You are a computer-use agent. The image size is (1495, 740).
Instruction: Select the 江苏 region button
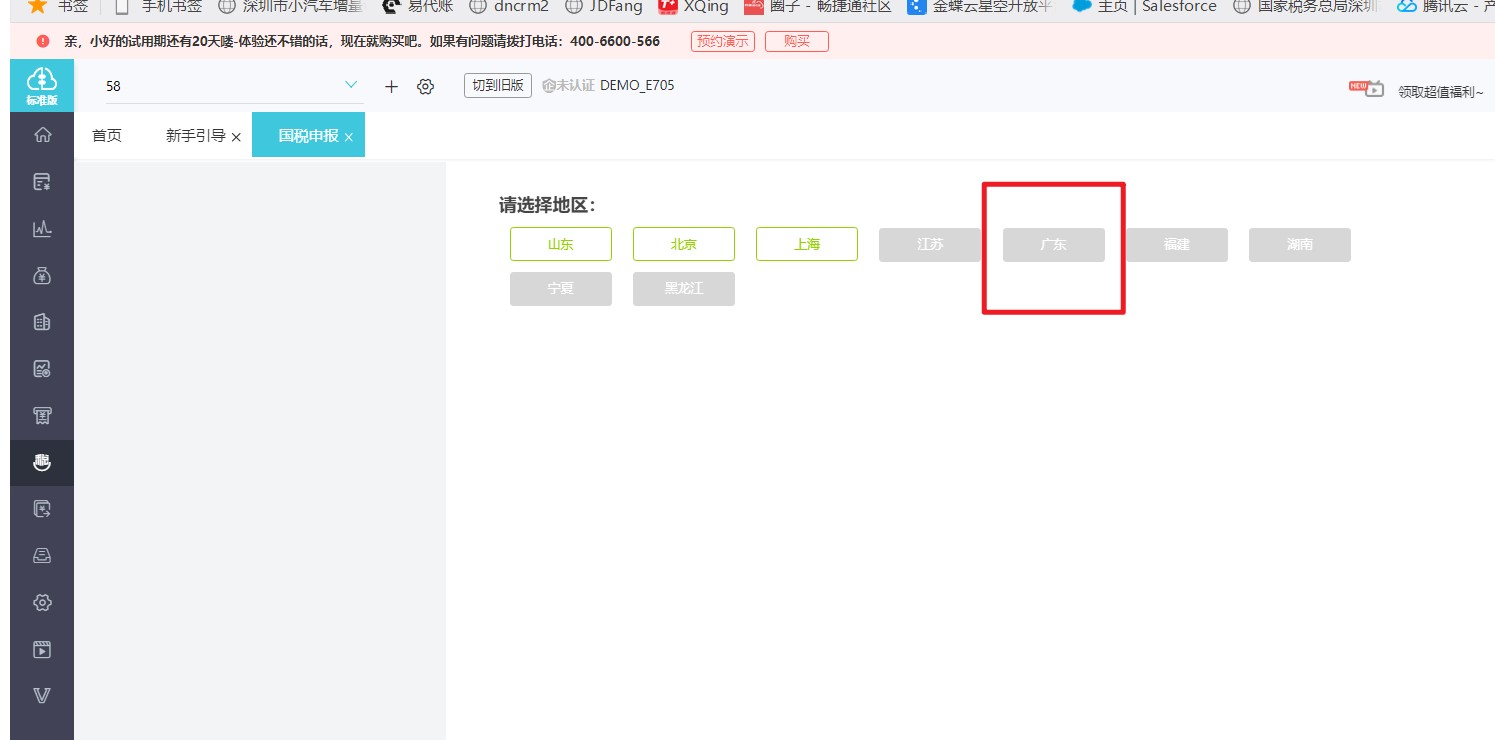pyautogui.click(x=930, y=245)
